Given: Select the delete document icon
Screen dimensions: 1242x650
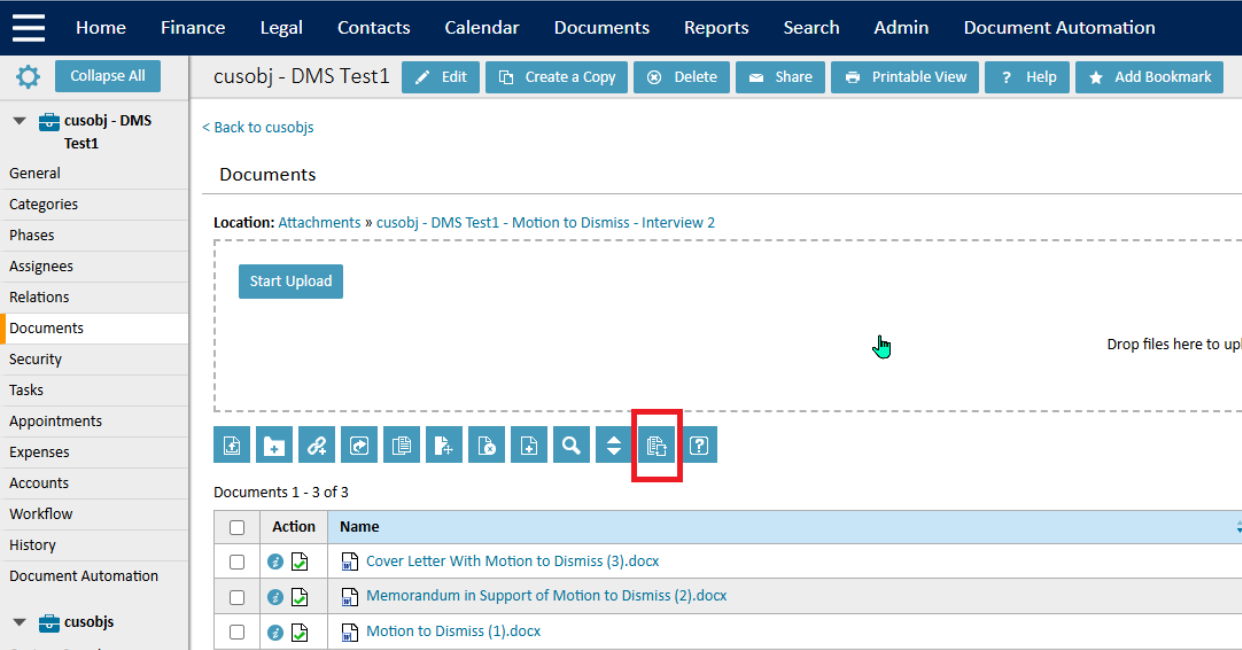Looking at the screenshot, I should coord(487,444).
